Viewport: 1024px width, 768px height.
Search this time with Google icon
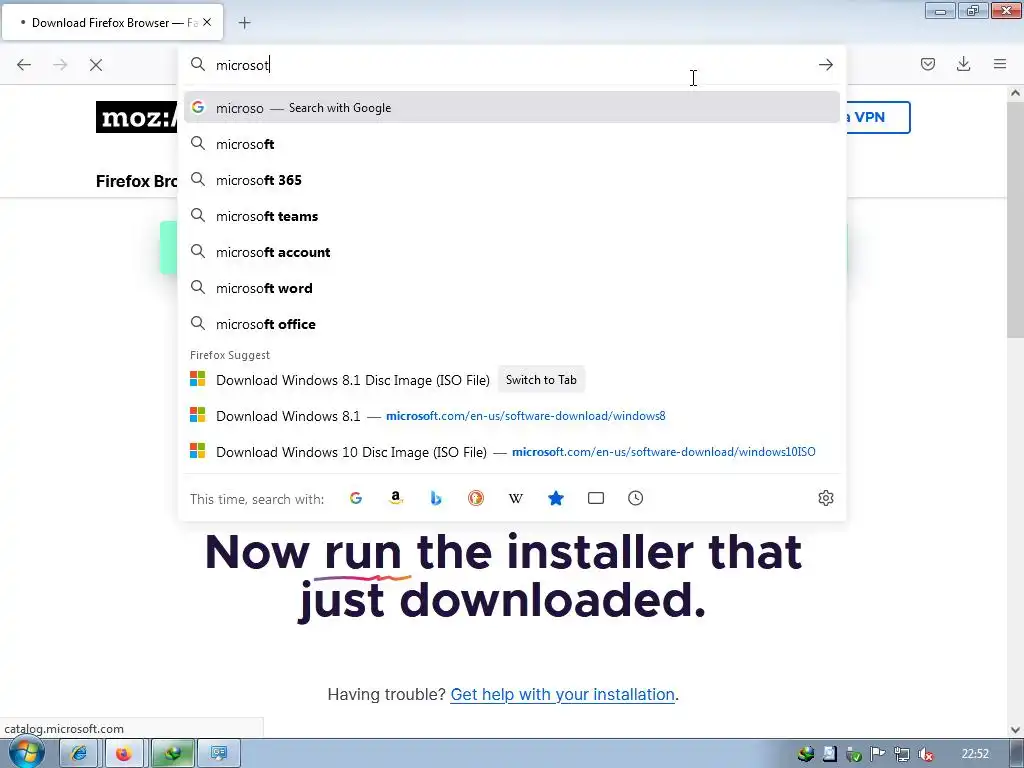(x=356, y=498)
